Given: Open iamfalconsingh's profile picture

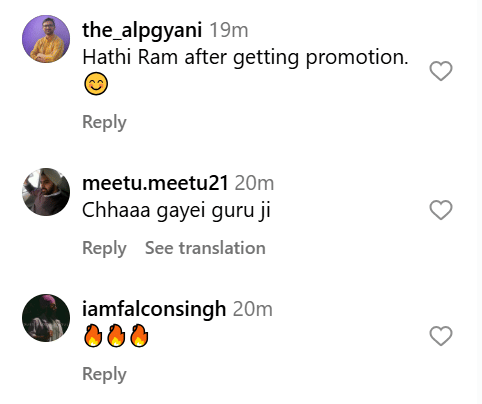Looking at the screenshot, I should pos(46,318).
